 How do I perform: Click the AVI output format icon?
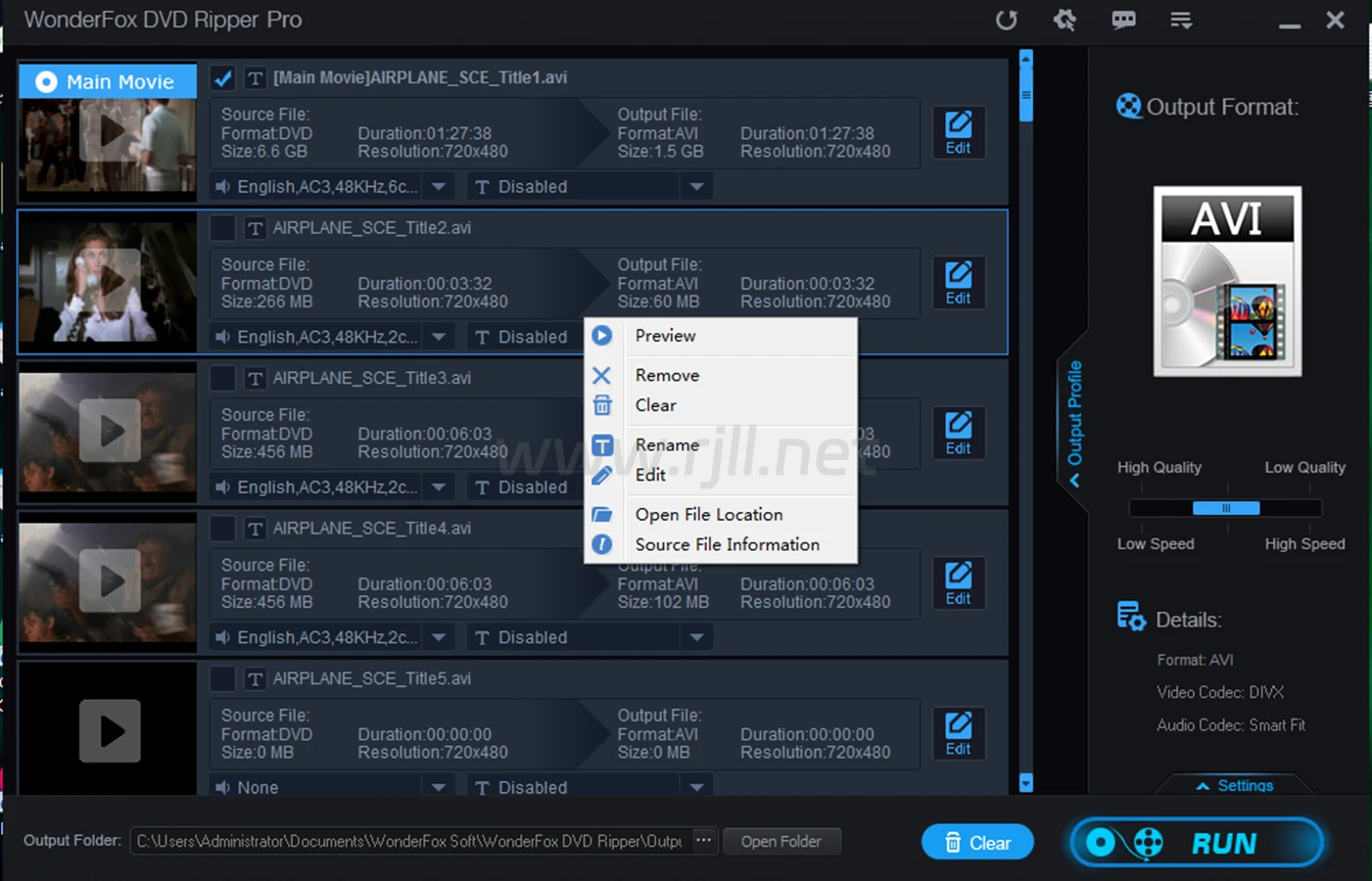click(1227, 282)
